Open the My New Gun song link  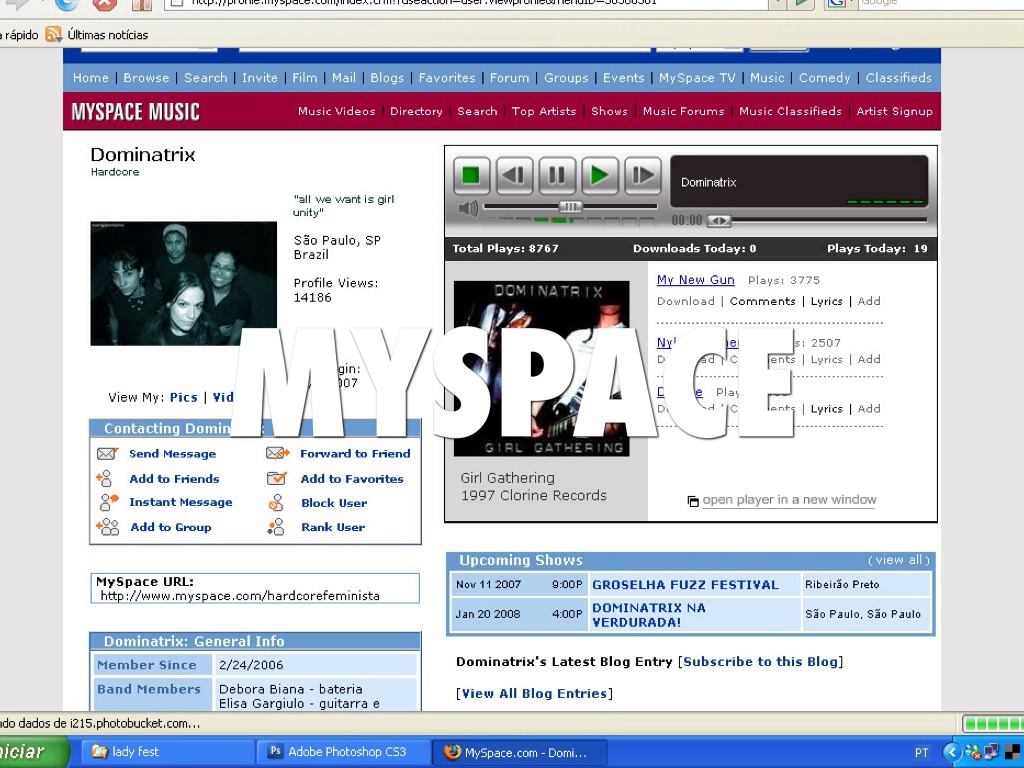(695, 280)
